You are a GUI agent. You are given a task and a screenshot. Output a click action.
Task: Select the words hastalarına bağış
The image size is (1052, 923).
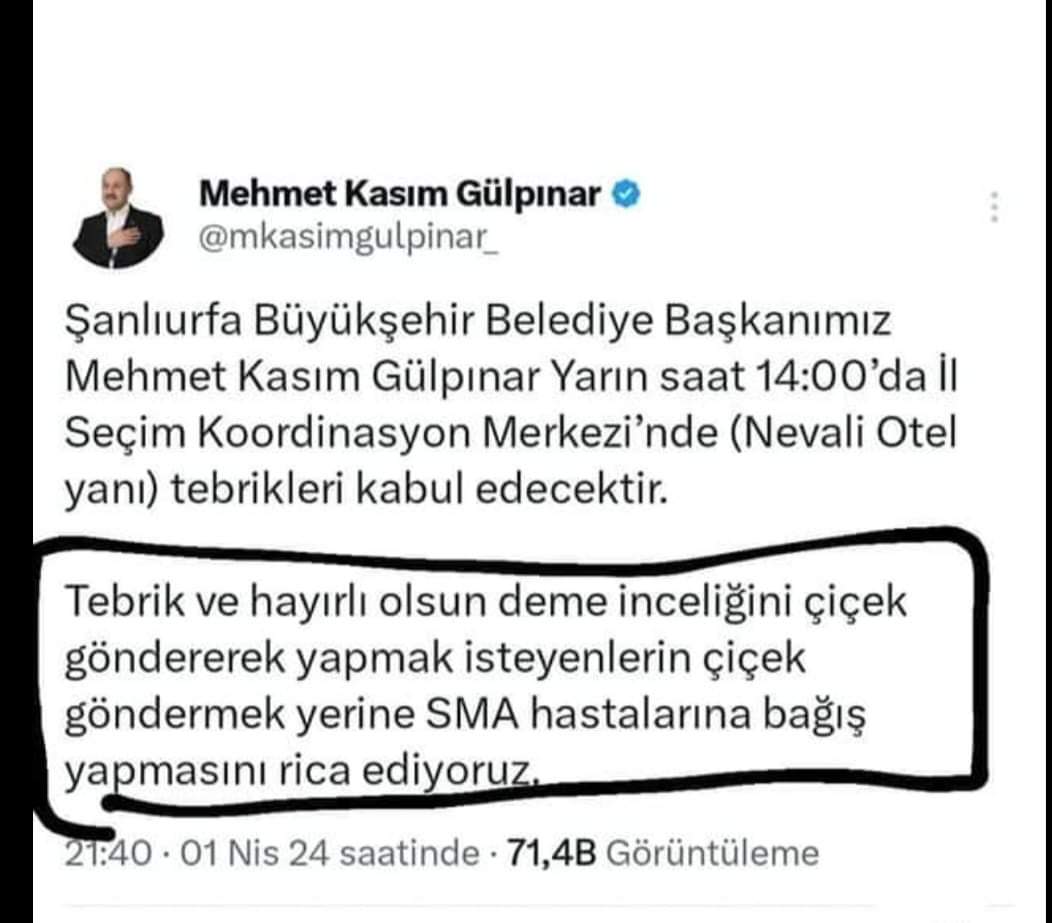tap(698, 716)
